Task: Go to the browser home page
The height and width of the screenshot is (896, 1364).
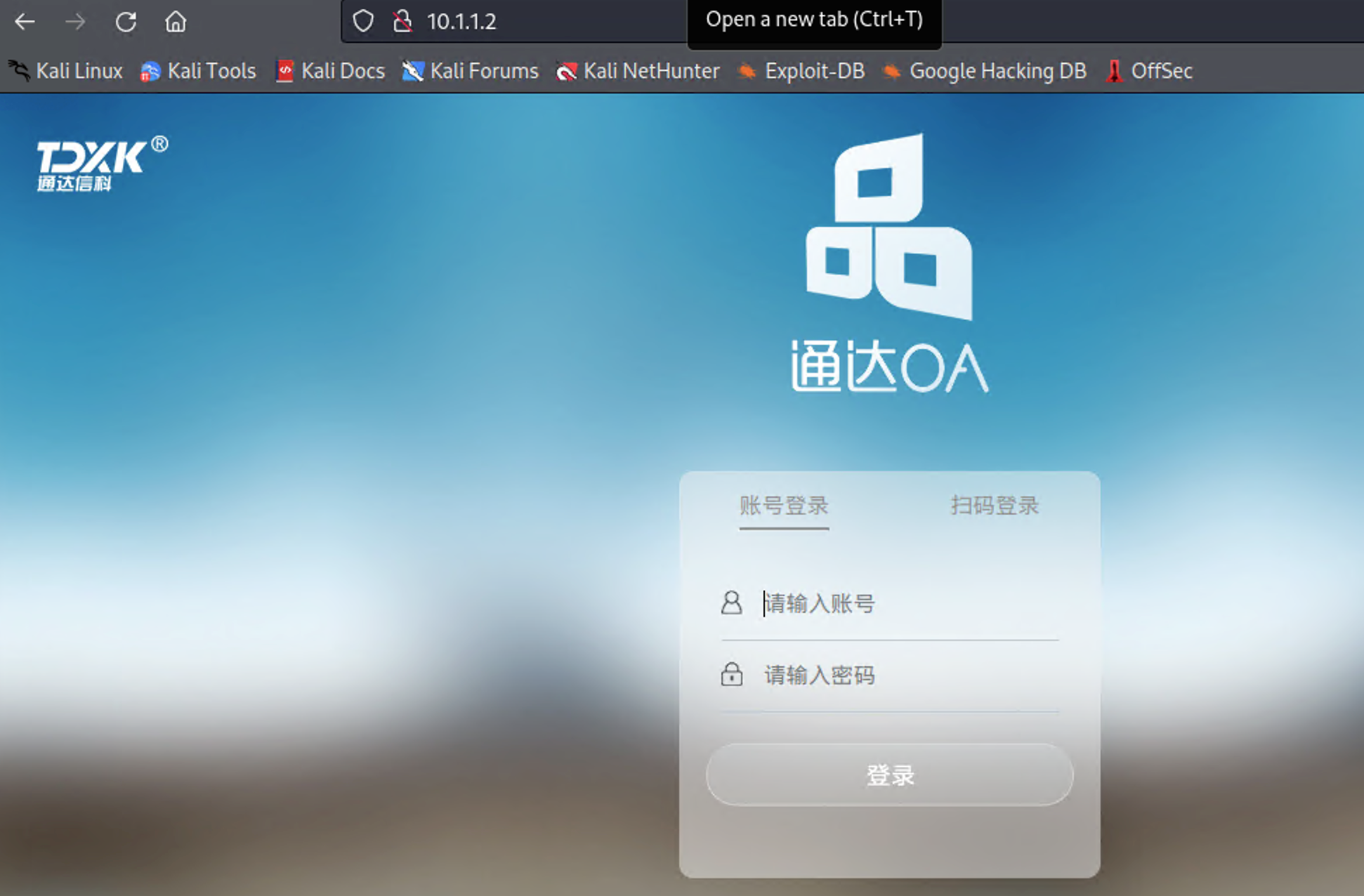Action: pyautogui.click(x=176, y=22)
